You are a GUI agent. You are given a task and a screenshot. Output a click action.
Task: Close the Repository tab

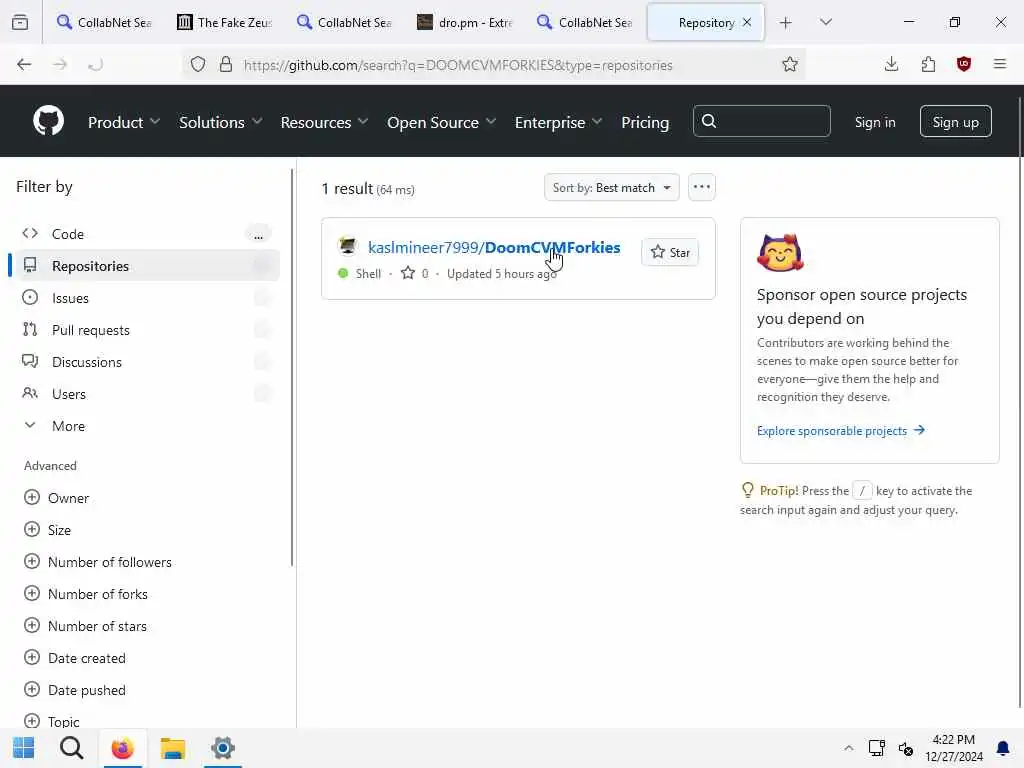747,22
